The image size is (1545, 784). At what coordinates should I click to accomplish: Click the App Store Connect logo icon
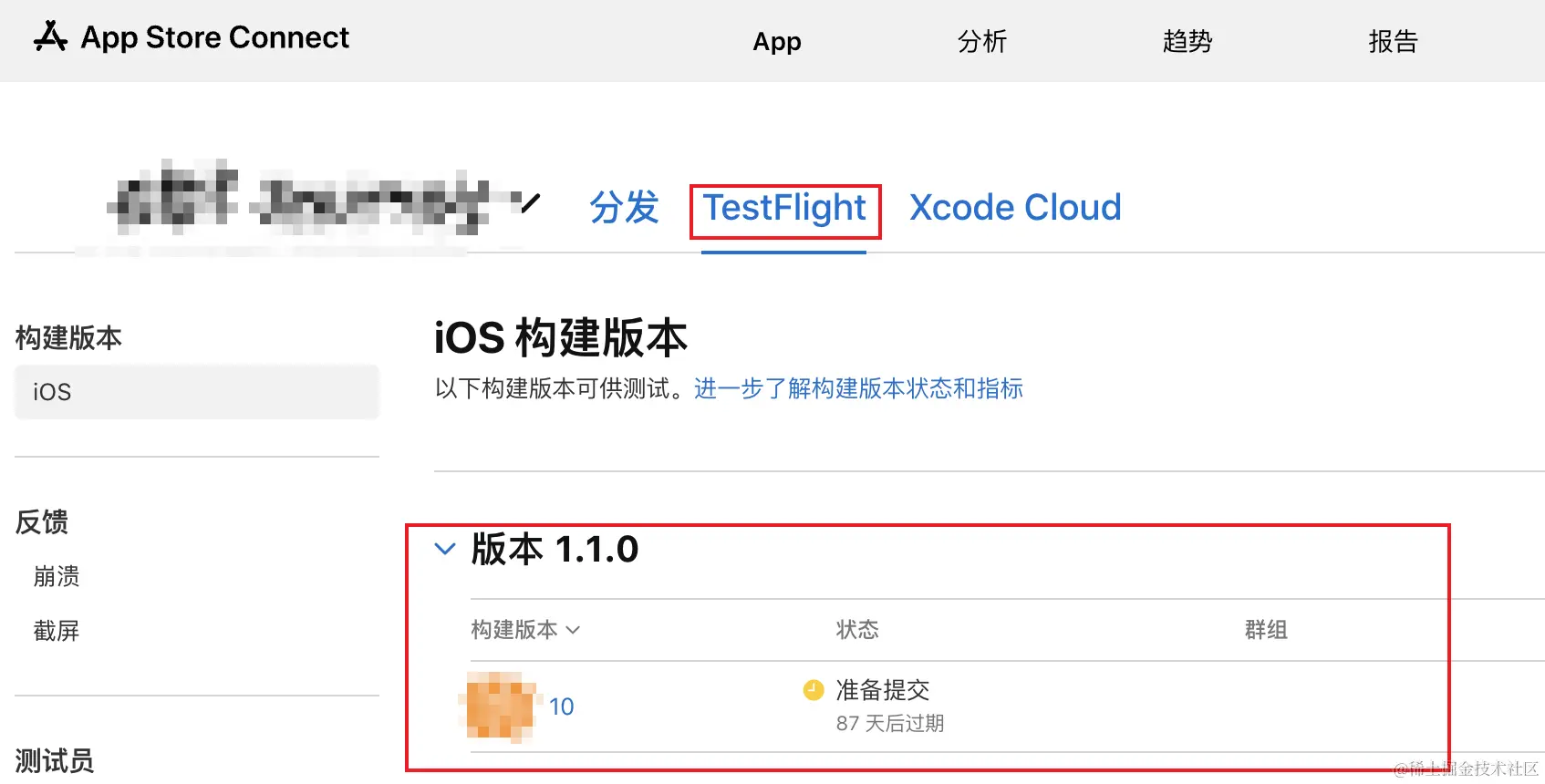[50, 37]
